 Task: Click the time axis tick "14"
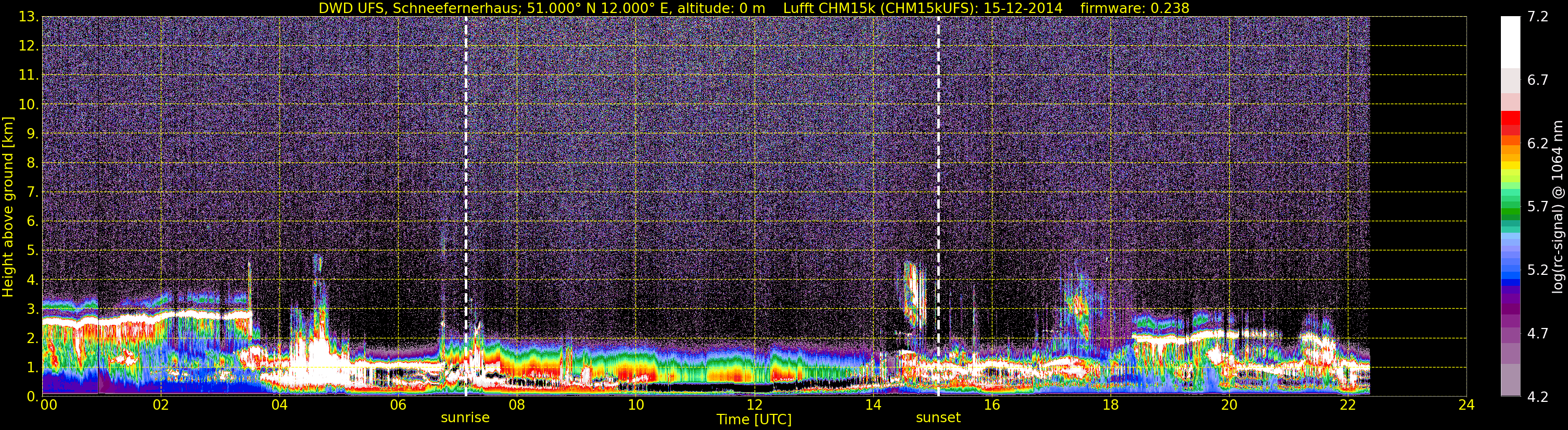click(873, 405)
